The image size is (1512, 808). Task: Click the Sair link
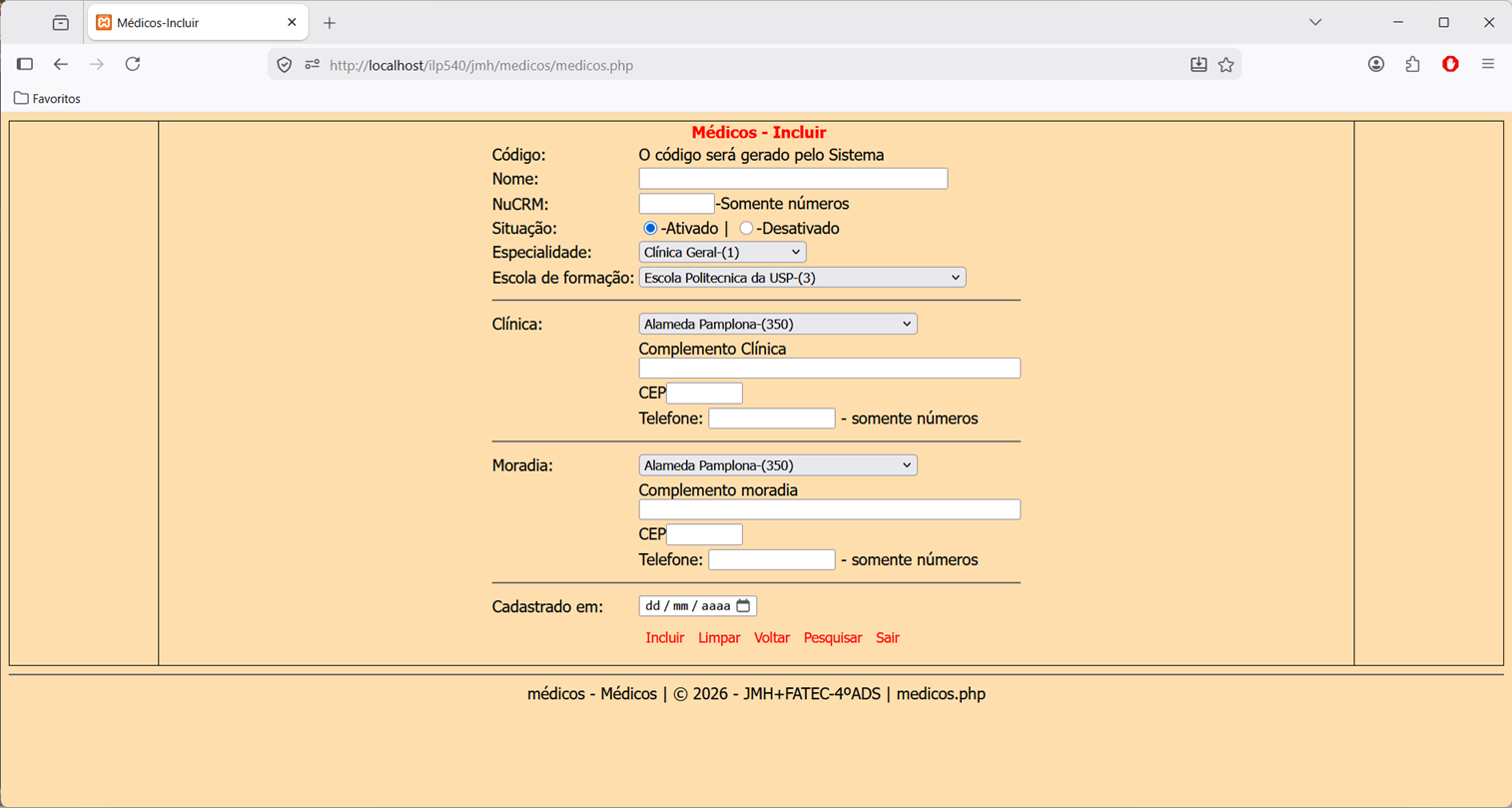coord(888,637)
